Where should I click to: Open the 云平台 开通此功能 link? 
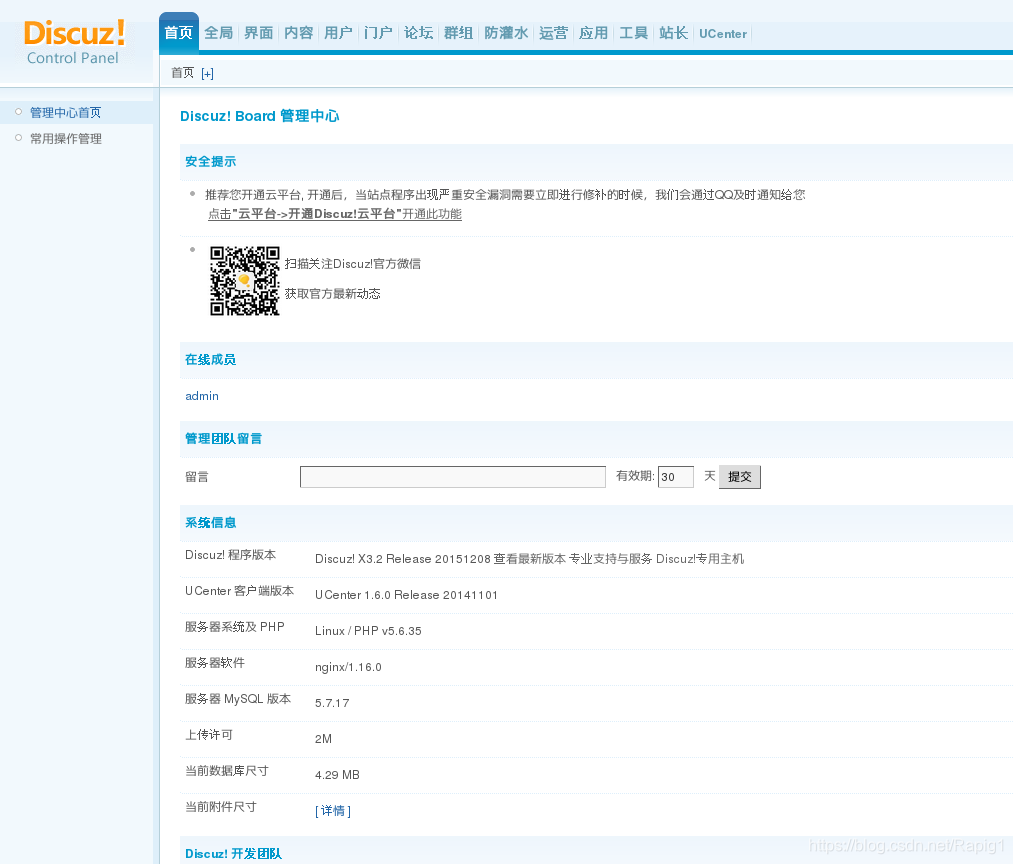[x=335, y=214]
